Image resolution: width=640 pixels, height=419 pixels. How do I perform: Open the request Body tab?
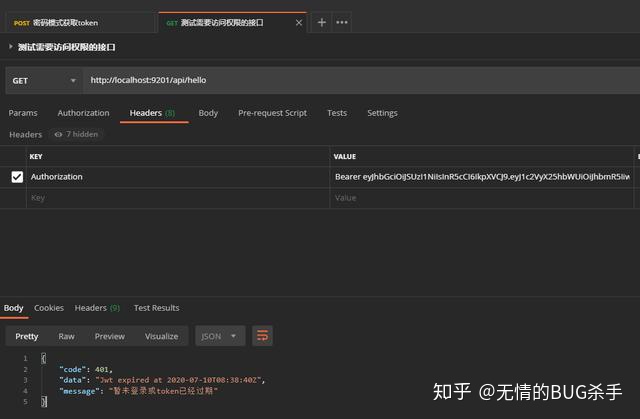208,113
